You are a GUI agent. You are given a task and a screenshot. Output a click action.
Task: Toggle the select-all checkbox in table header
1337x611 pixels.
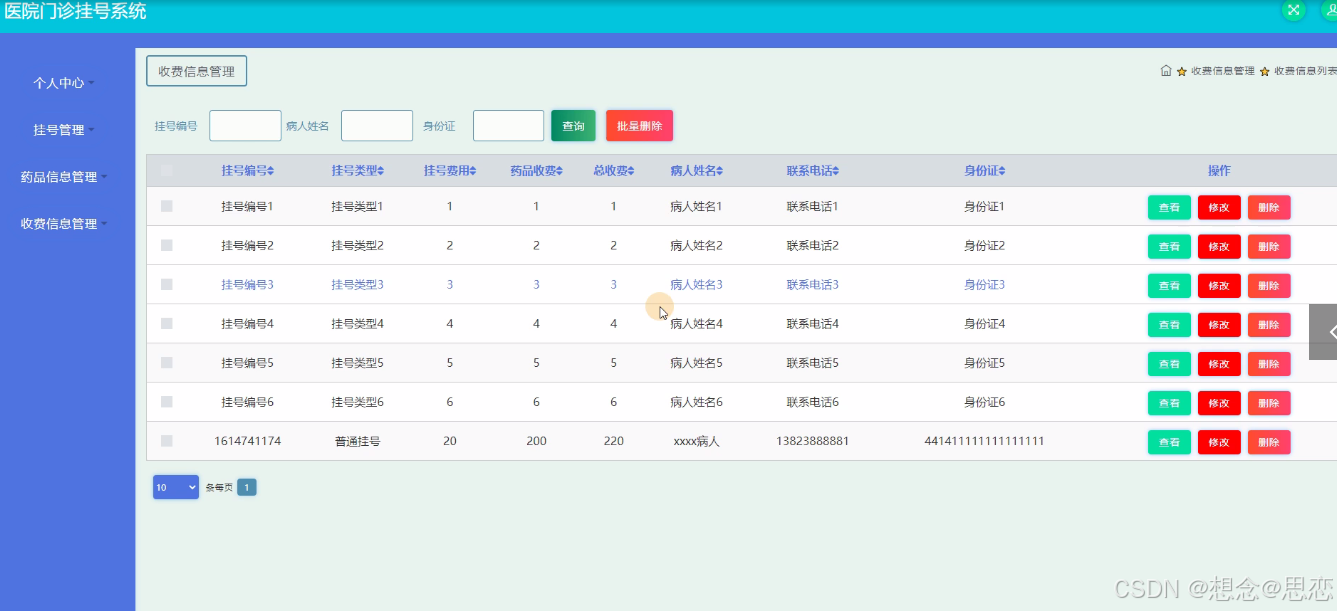(x=167, y=171)
